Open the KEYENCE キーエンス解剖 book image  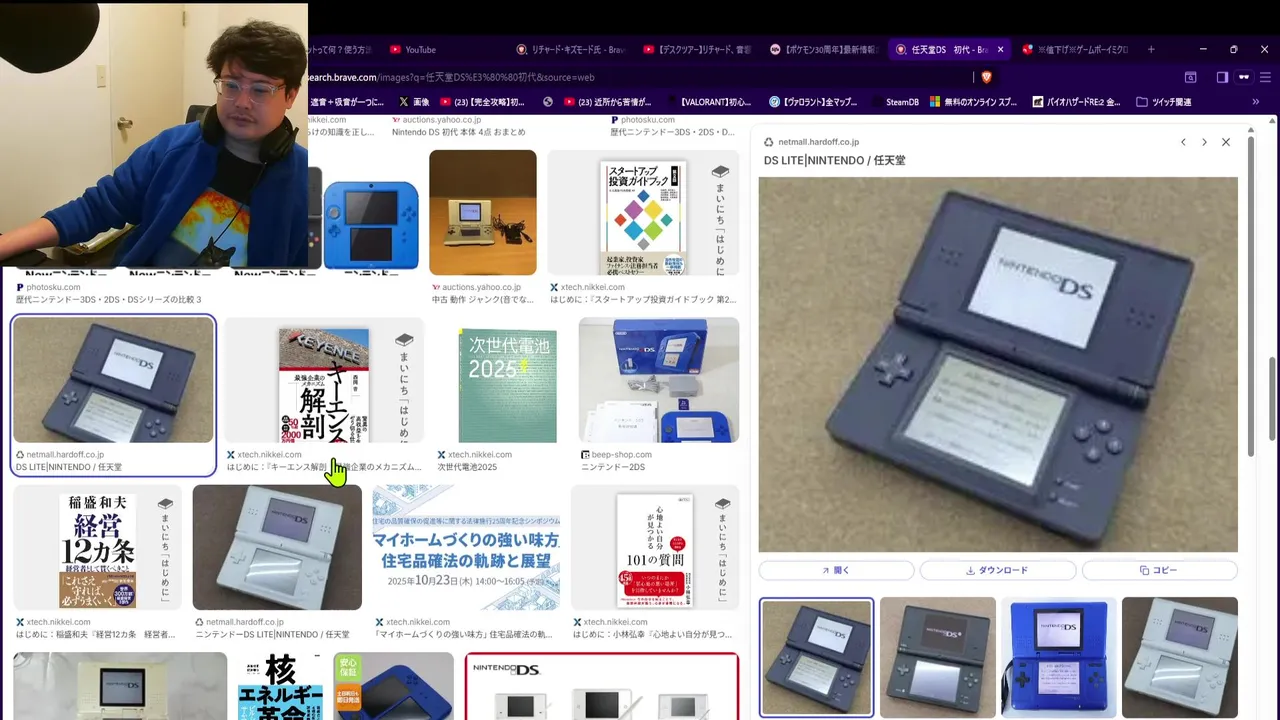[323, 380]
